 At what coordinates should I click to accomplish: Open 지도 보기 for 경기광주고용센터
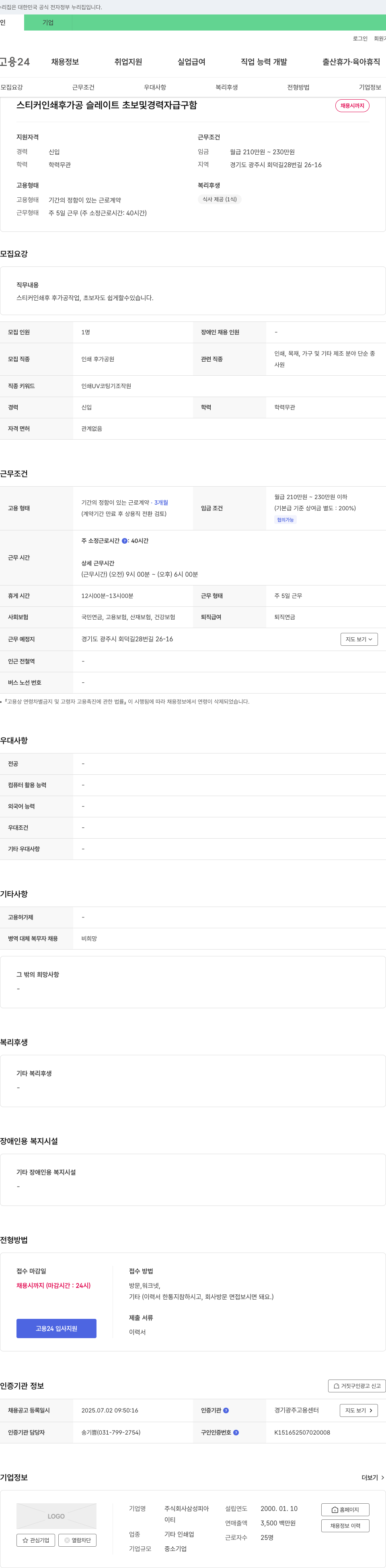pos(359,1410)
